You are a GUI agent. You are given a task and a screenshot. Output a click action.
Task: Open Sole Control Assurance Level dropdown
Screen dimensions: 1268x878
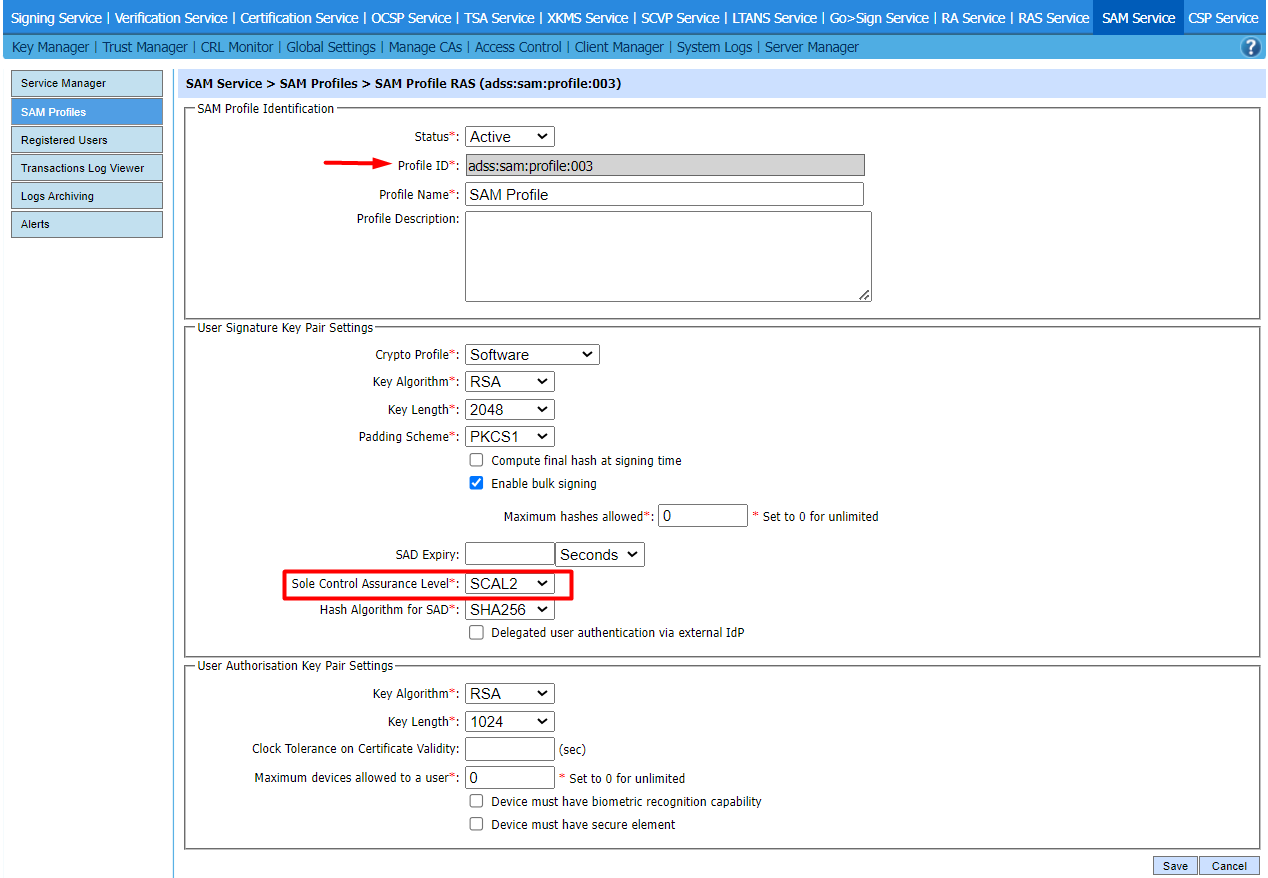click(x=509, y=583)
